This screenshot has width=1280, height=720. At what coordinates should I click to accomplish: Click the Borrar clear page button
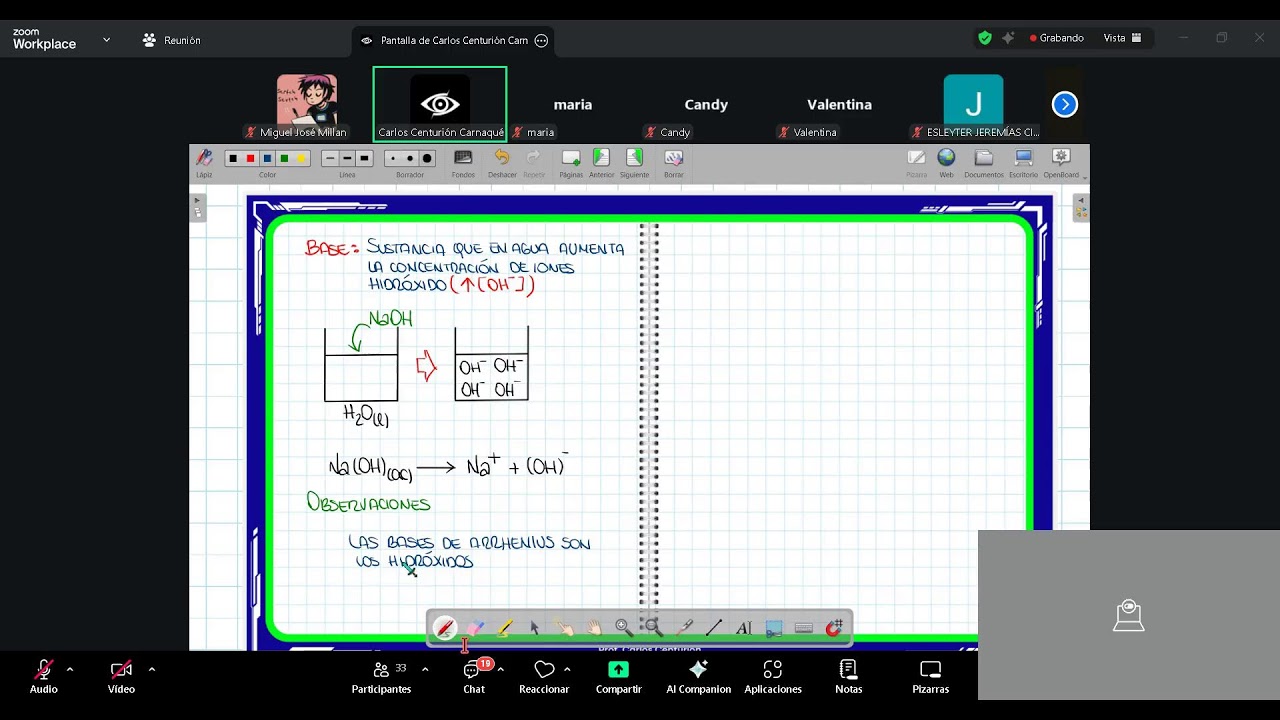point(674,163)
